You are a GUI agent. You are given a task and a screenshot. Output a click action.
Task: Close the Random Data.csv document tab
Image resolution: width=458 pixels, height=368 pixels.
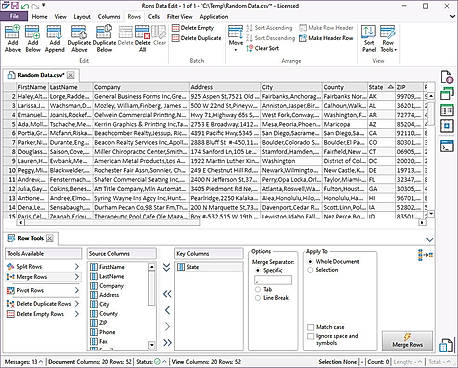pyautogui.click(x=71, y=75)
